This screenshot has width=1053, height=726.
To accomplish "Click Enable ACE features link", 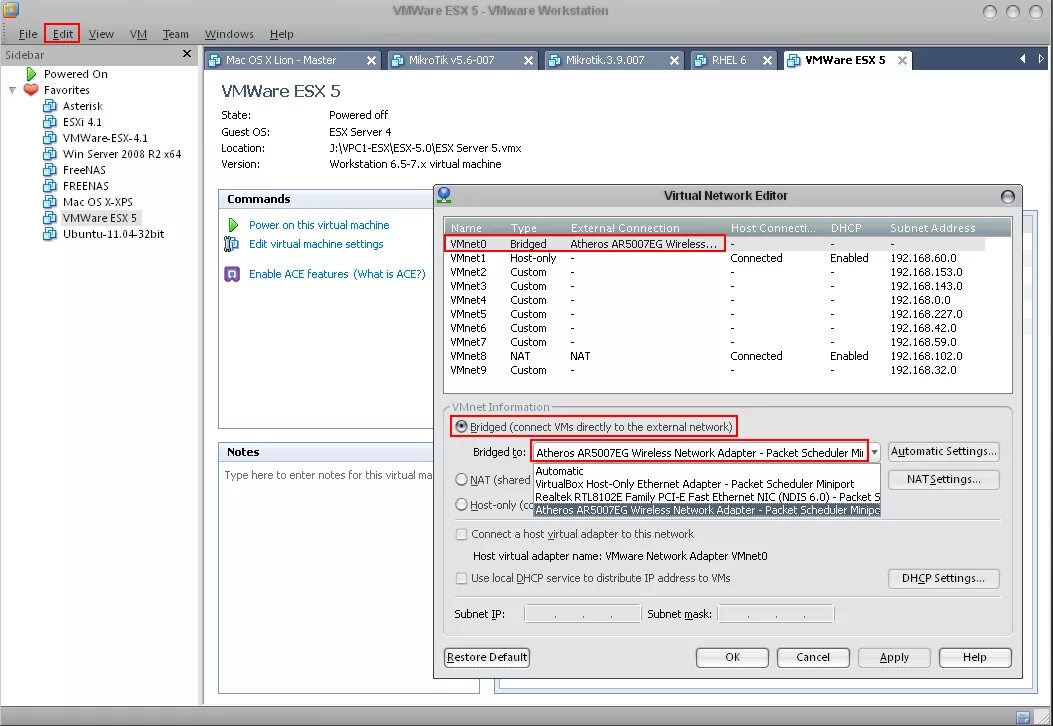I will coord(299,274).
